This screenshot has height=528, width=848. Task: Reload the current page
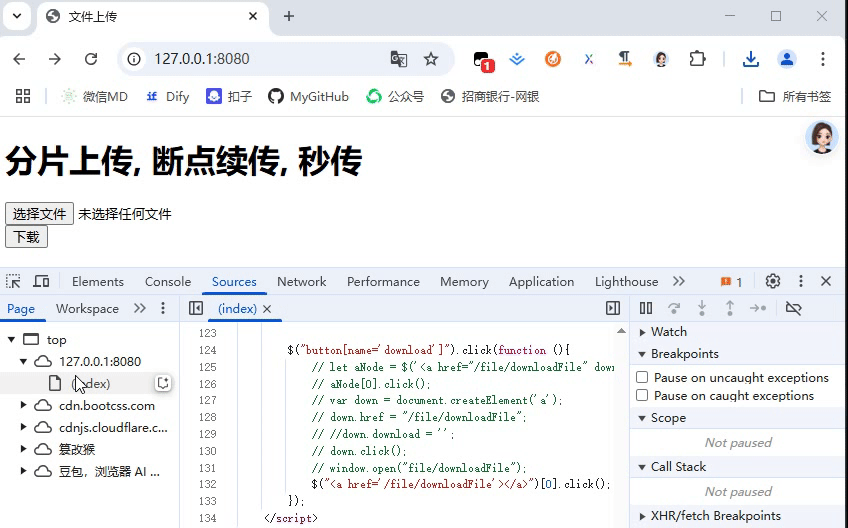[x=91, y=58]
